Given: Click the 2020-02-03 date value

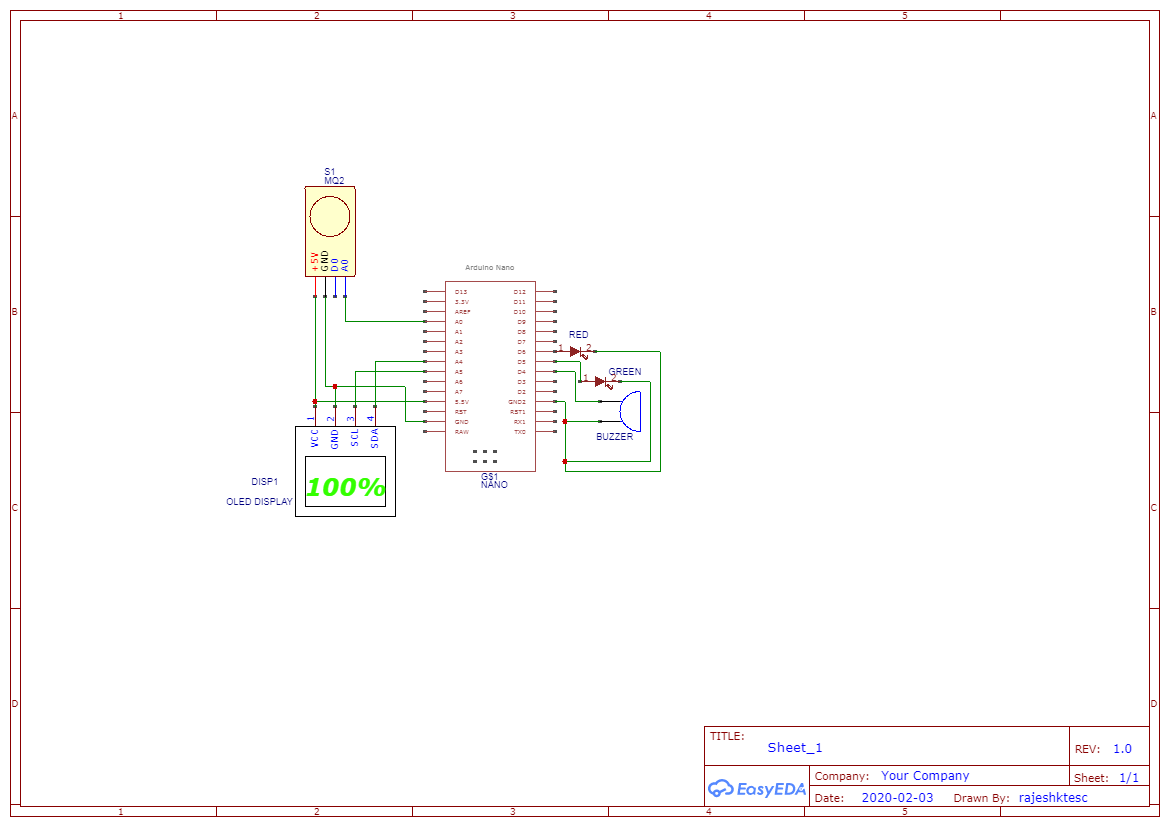Looking at the screenshot, I should coord(897,798).
